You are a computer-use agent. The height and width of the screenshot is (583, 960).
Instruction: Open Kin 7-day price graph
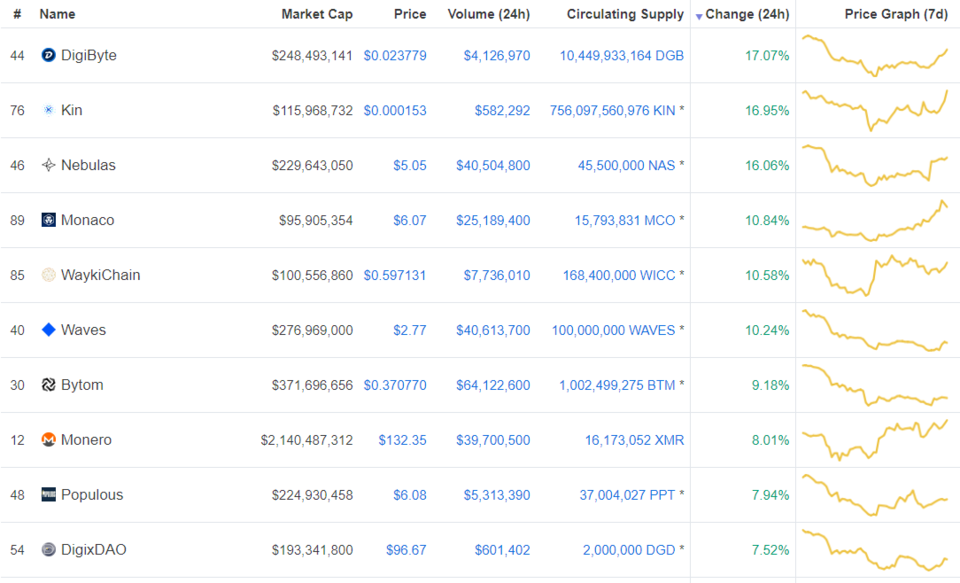[875, 110]
